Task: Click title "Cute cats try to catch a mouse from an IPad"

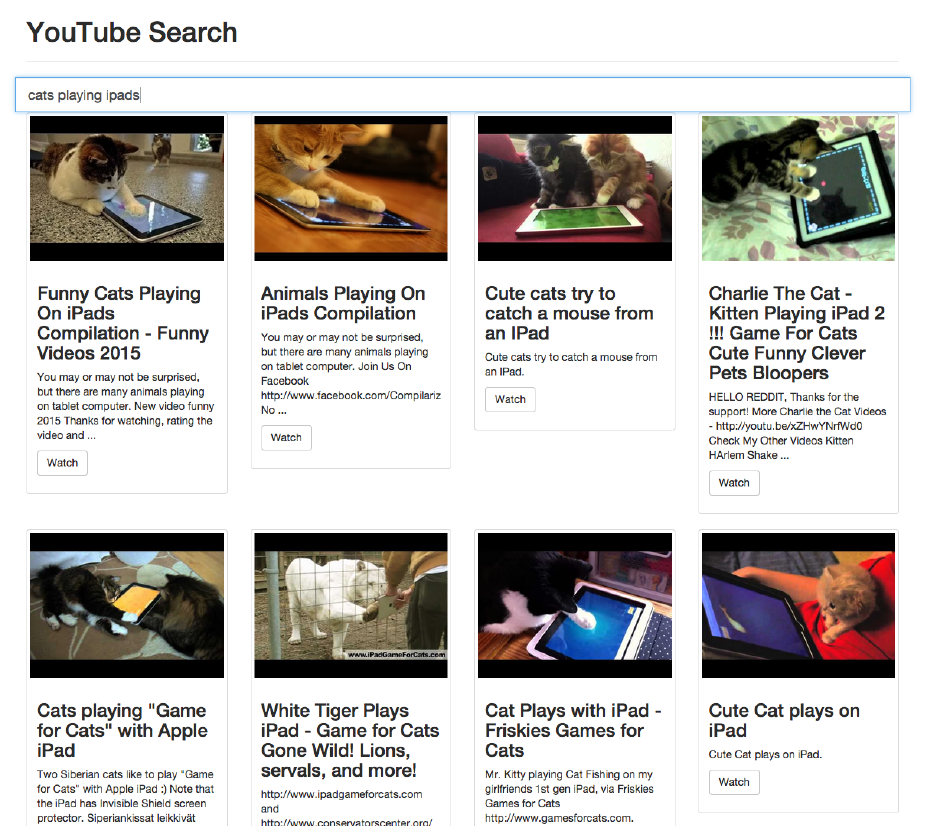Action: [569, 313]
